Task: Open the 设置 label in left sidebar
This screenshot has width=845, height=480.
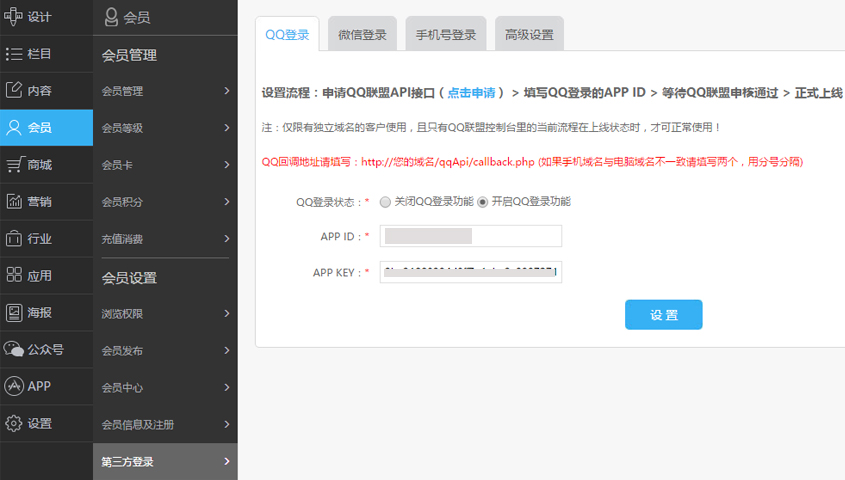Action: [39, 424]
